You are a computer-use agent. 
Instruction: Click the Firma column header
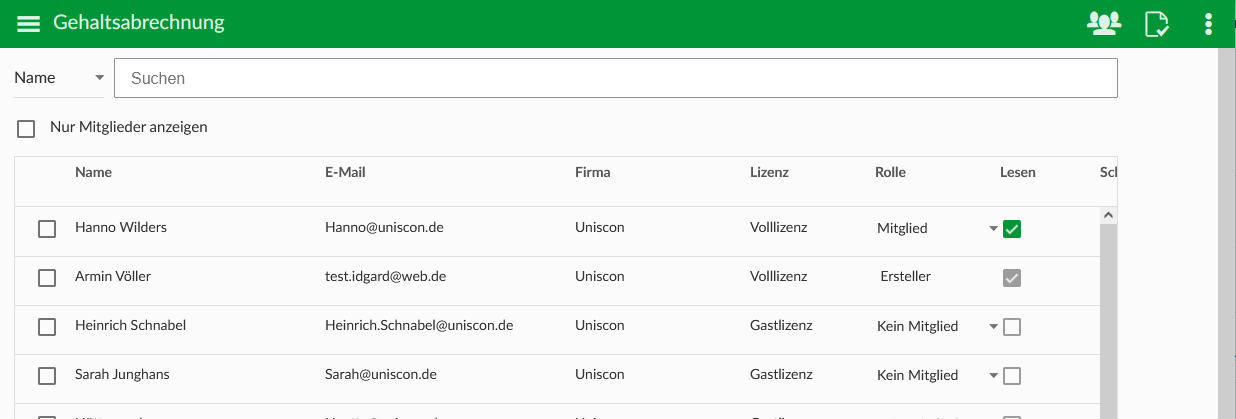coord(592,172)
